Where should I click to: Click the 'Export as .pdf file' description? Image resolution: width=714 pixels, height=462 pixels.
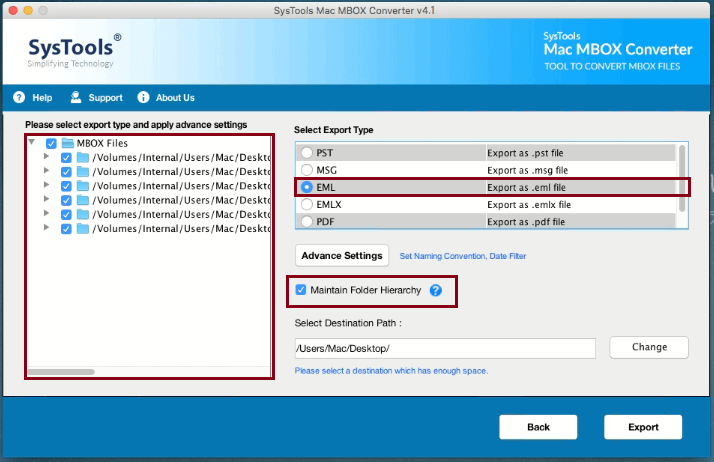point(526,222)
